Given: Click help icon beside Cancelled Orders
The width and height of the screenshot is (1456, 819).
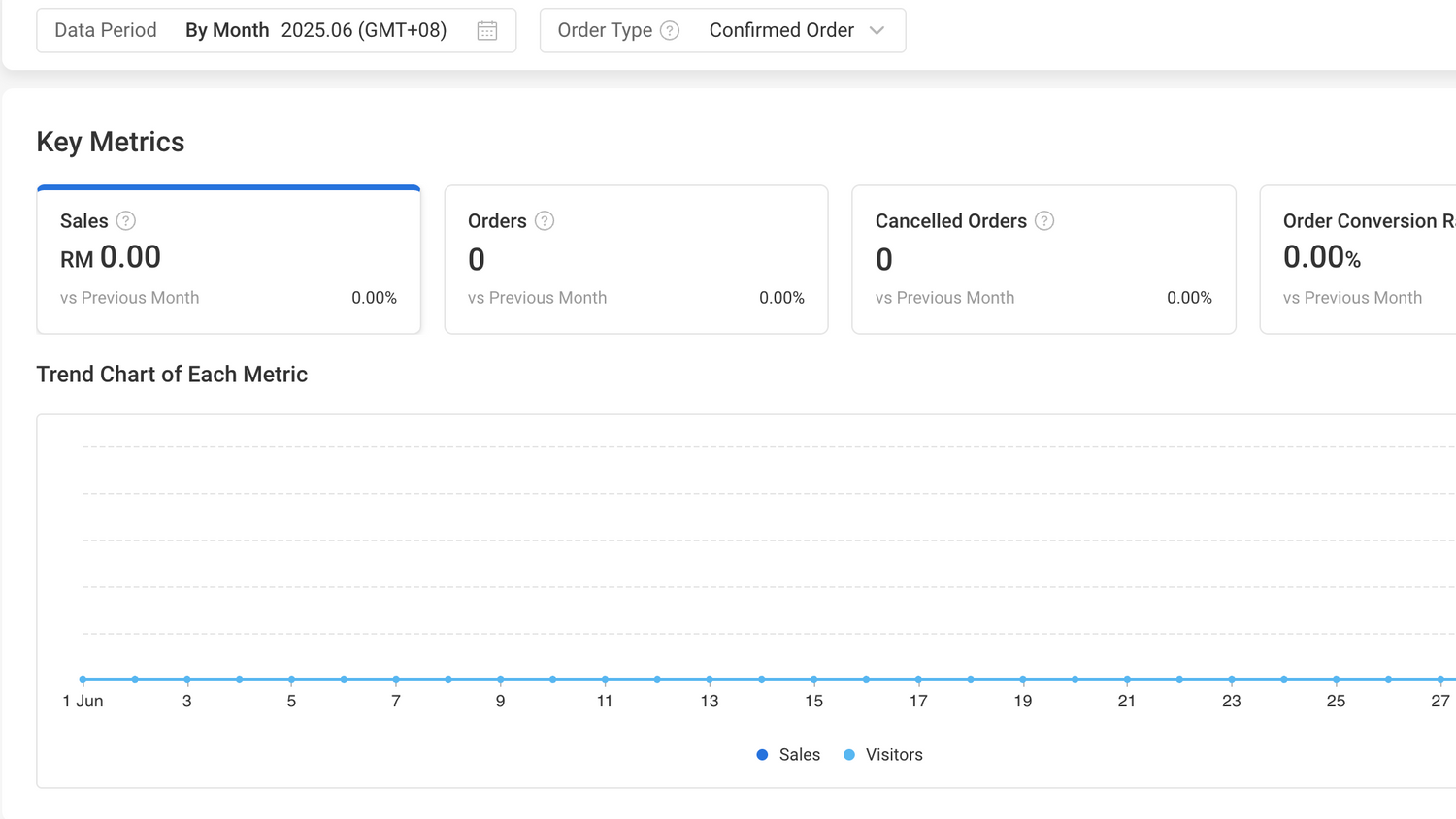Looking at the screenshot, I should (1044, 221).
